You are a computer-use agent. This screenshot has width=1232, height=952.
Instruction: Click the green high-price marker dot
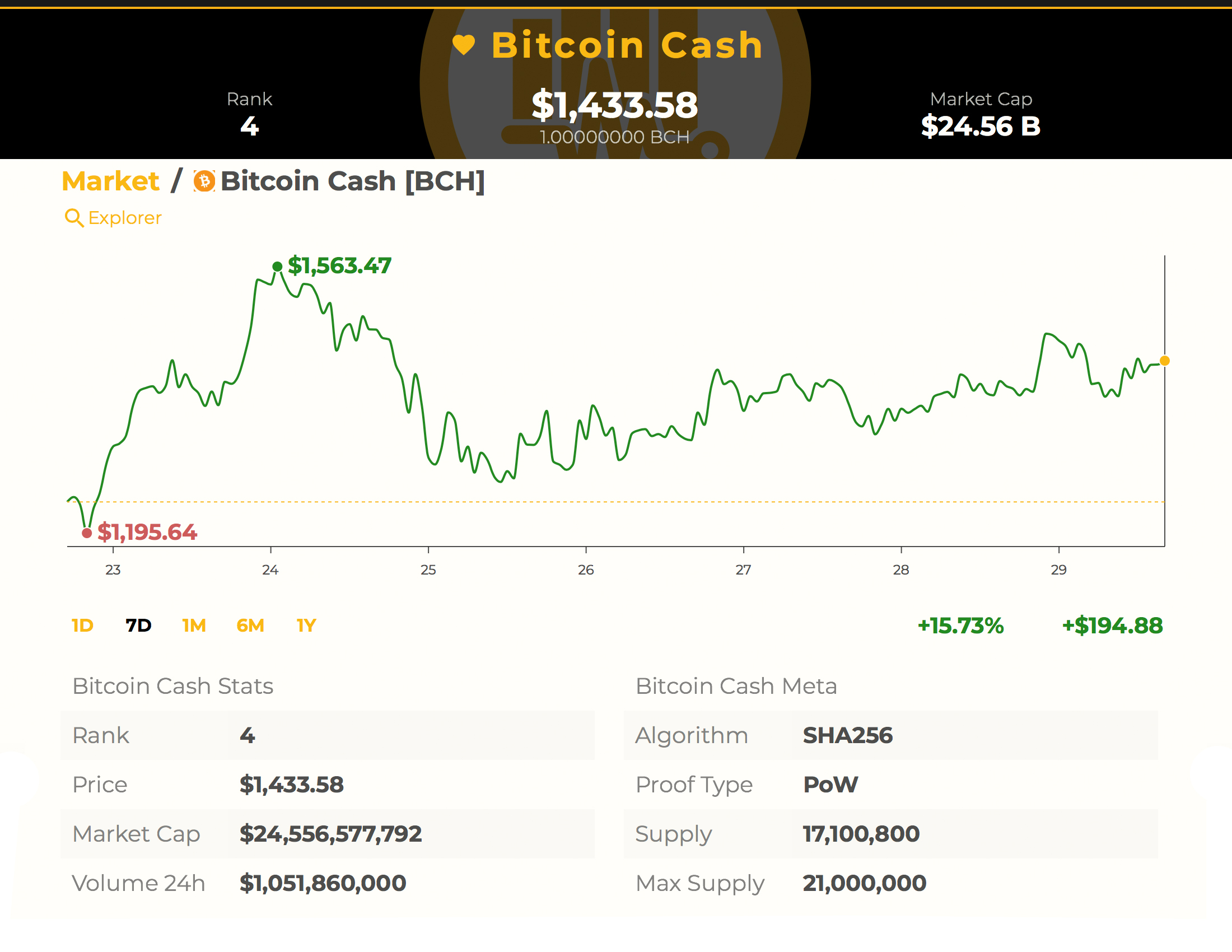click(x=277, y=266)
